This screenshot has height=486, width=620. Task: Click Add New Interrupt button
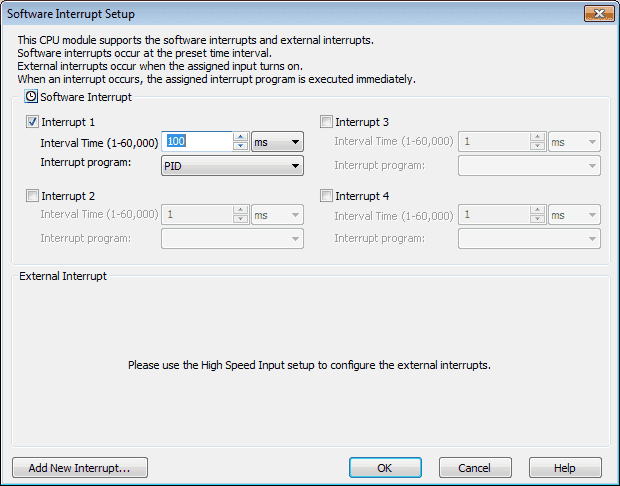(x=80, y=468)
